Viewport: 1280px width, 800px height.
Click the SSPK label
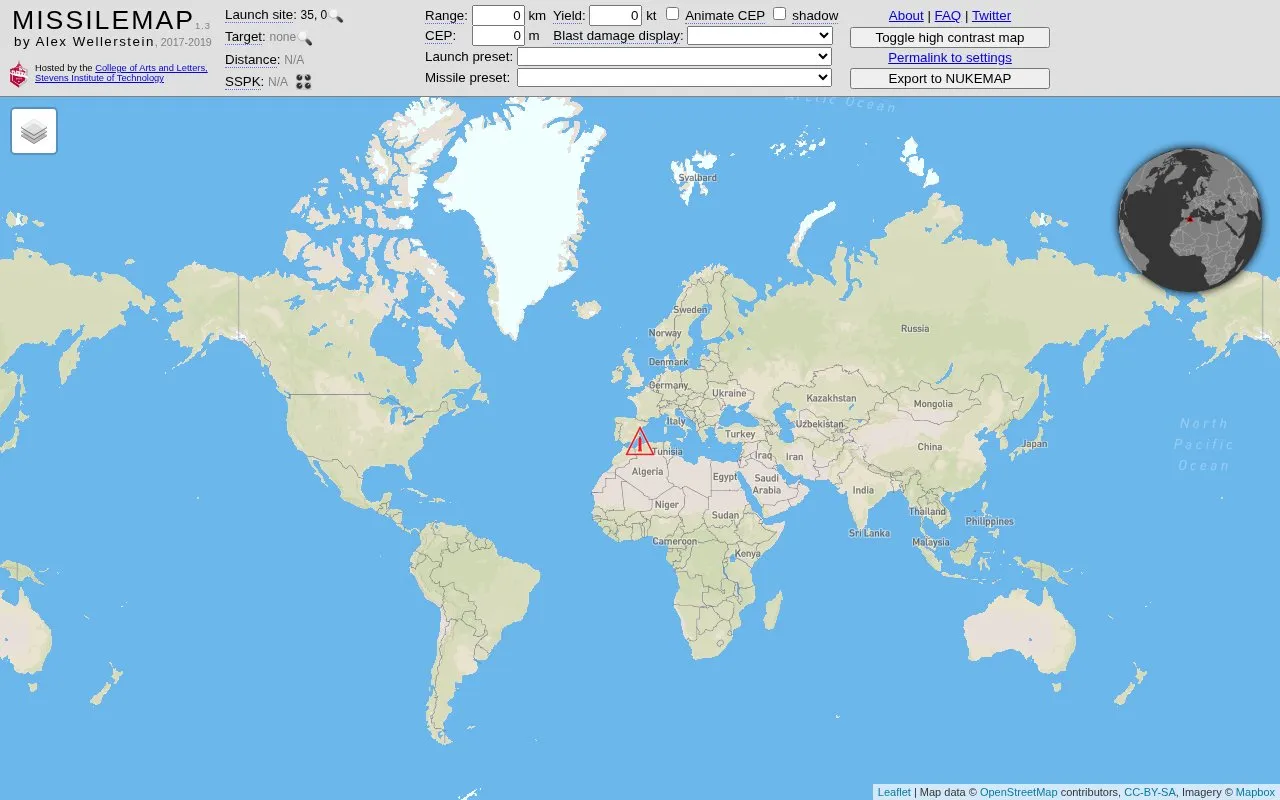click(x=244, y=82)
